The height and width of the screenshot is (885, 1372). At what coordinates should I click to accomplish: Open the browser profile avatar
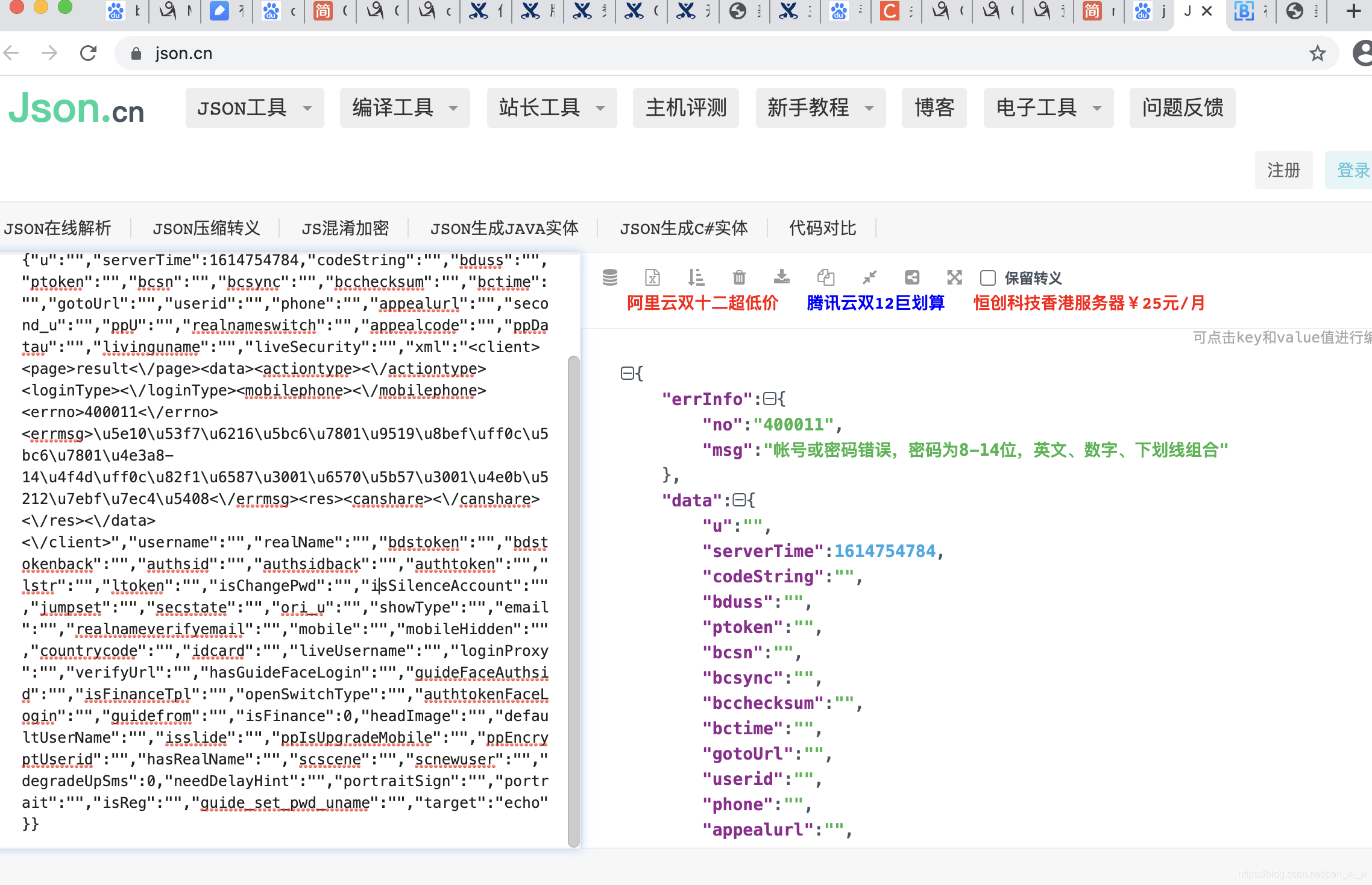(1362, 53)
